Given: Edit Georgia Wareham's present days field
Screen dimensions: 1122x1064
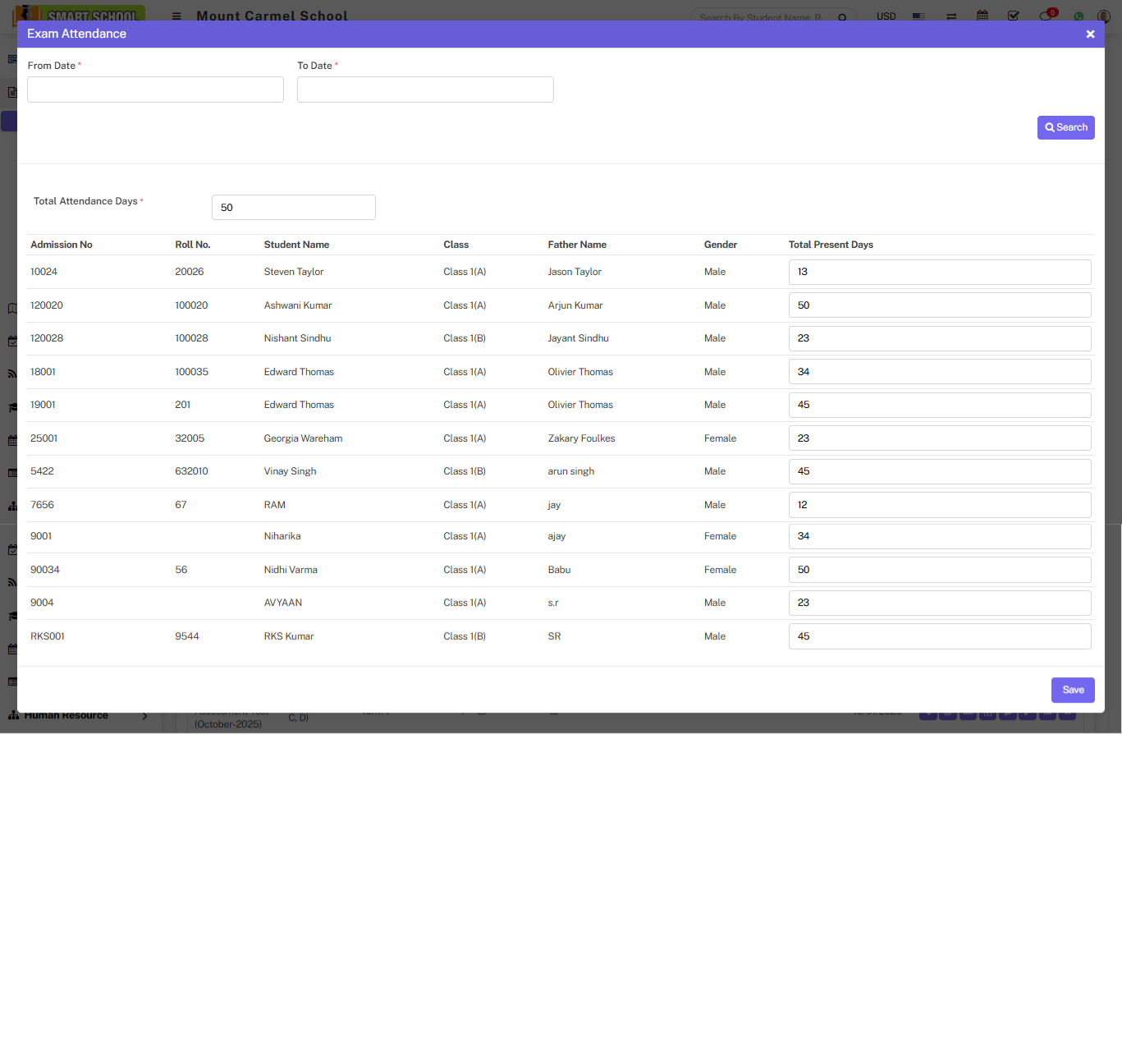Looking at the screenshot, I should coord(939,438).
